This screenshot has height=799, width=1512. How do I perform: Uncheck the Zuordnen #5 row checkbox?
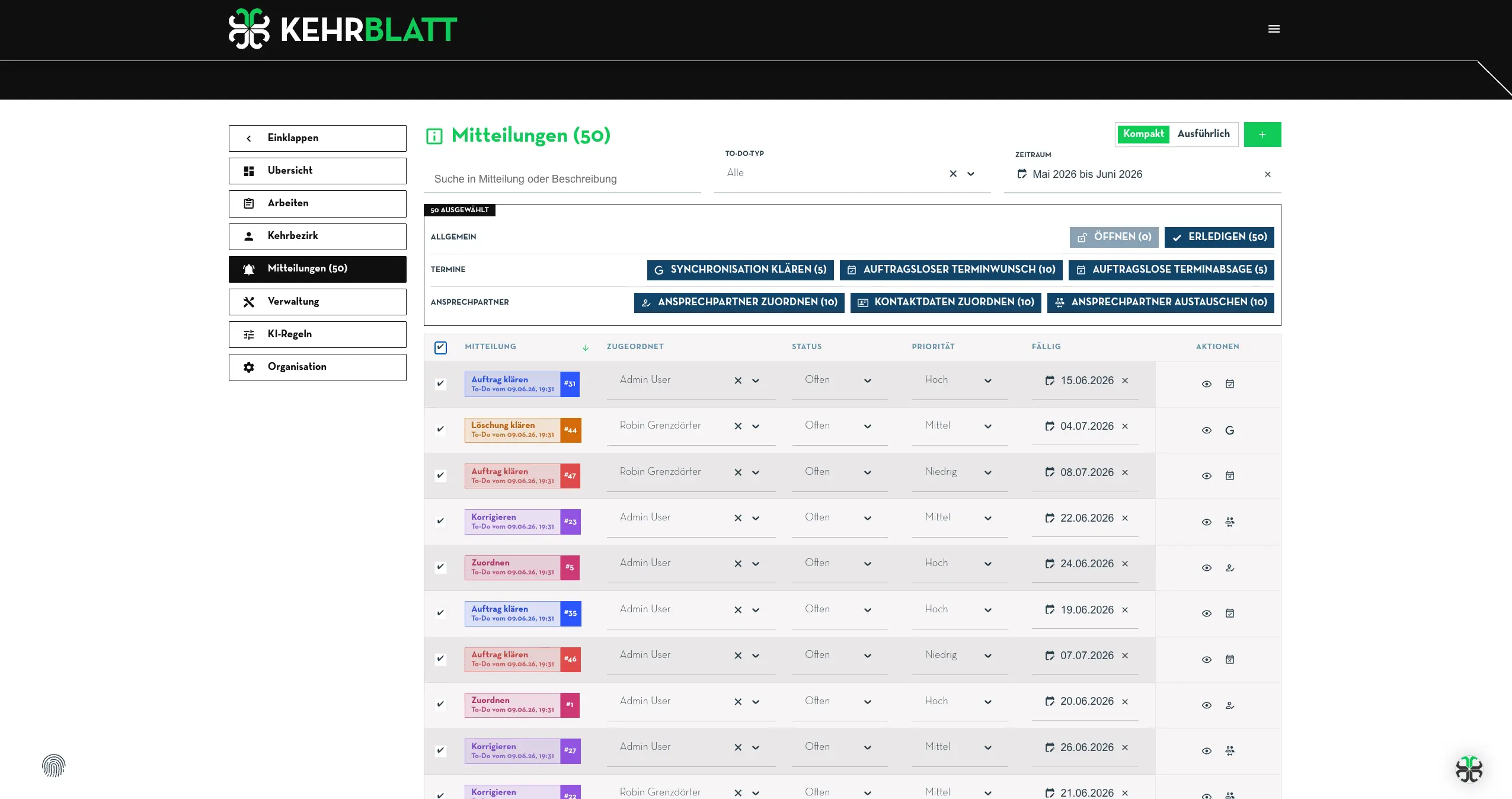(440, 567)
